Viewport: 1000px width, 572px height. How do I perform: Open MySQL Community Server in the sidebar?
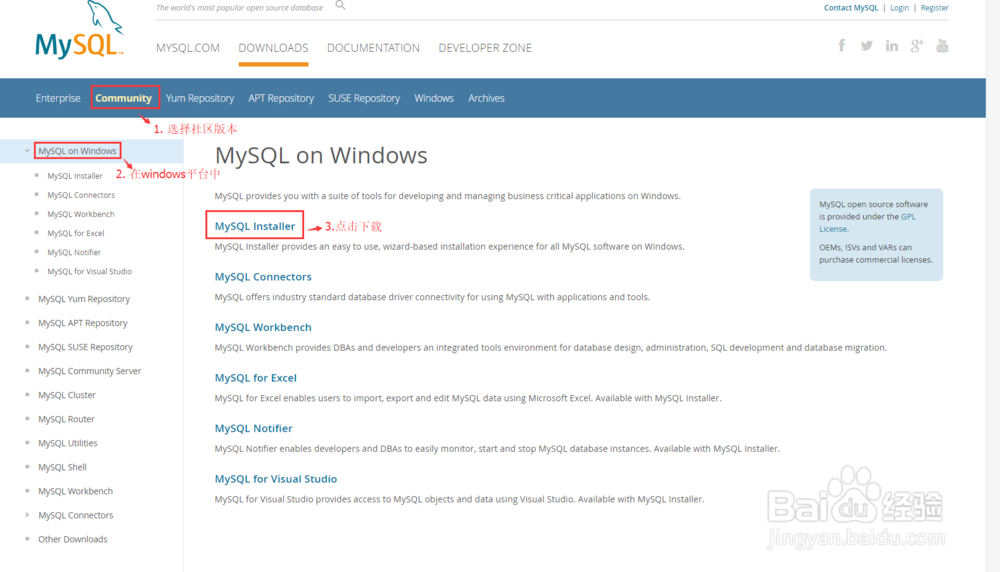point(89,371)
